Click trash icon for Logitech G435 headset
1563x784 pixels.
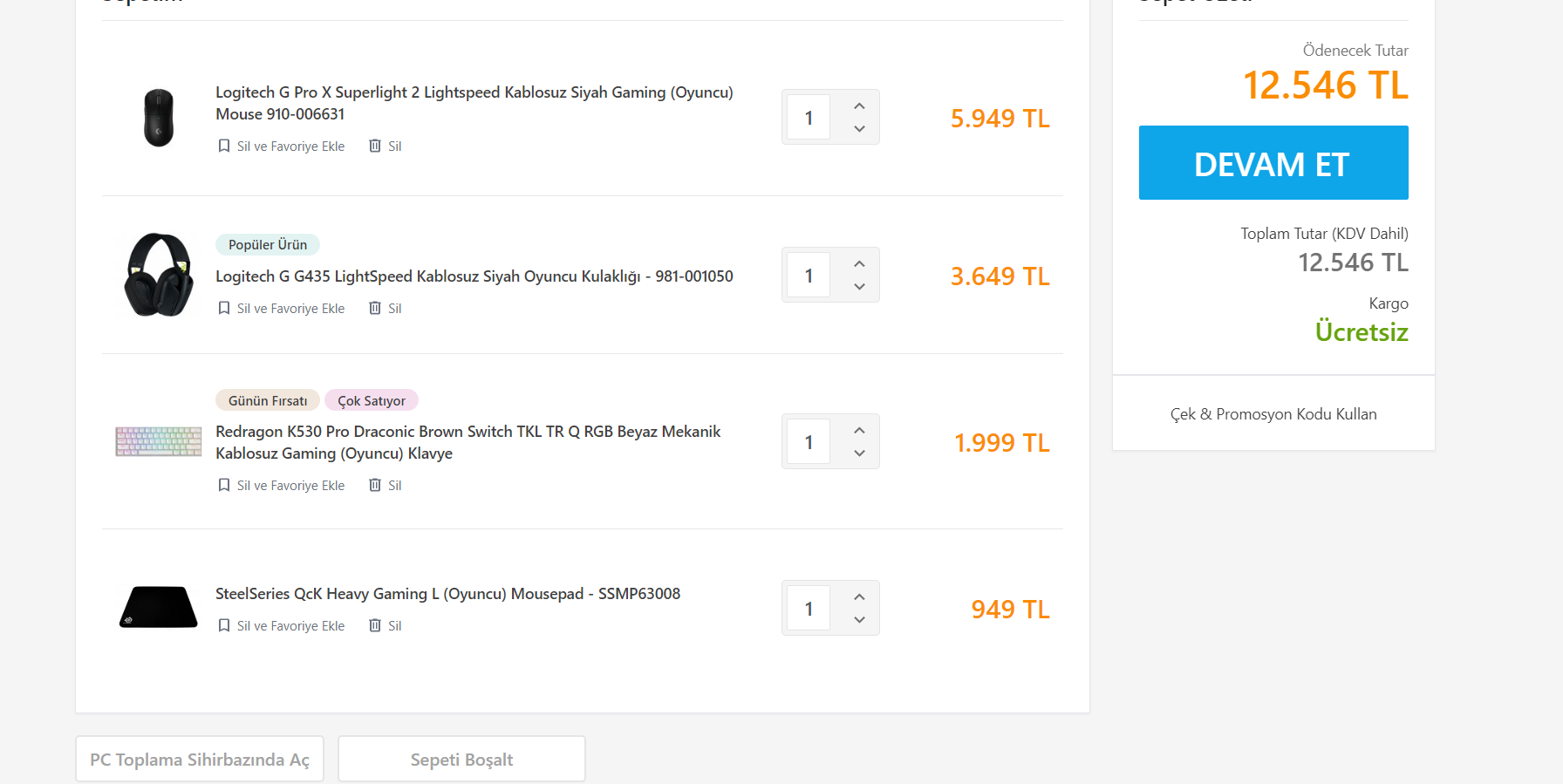[375, 308]
